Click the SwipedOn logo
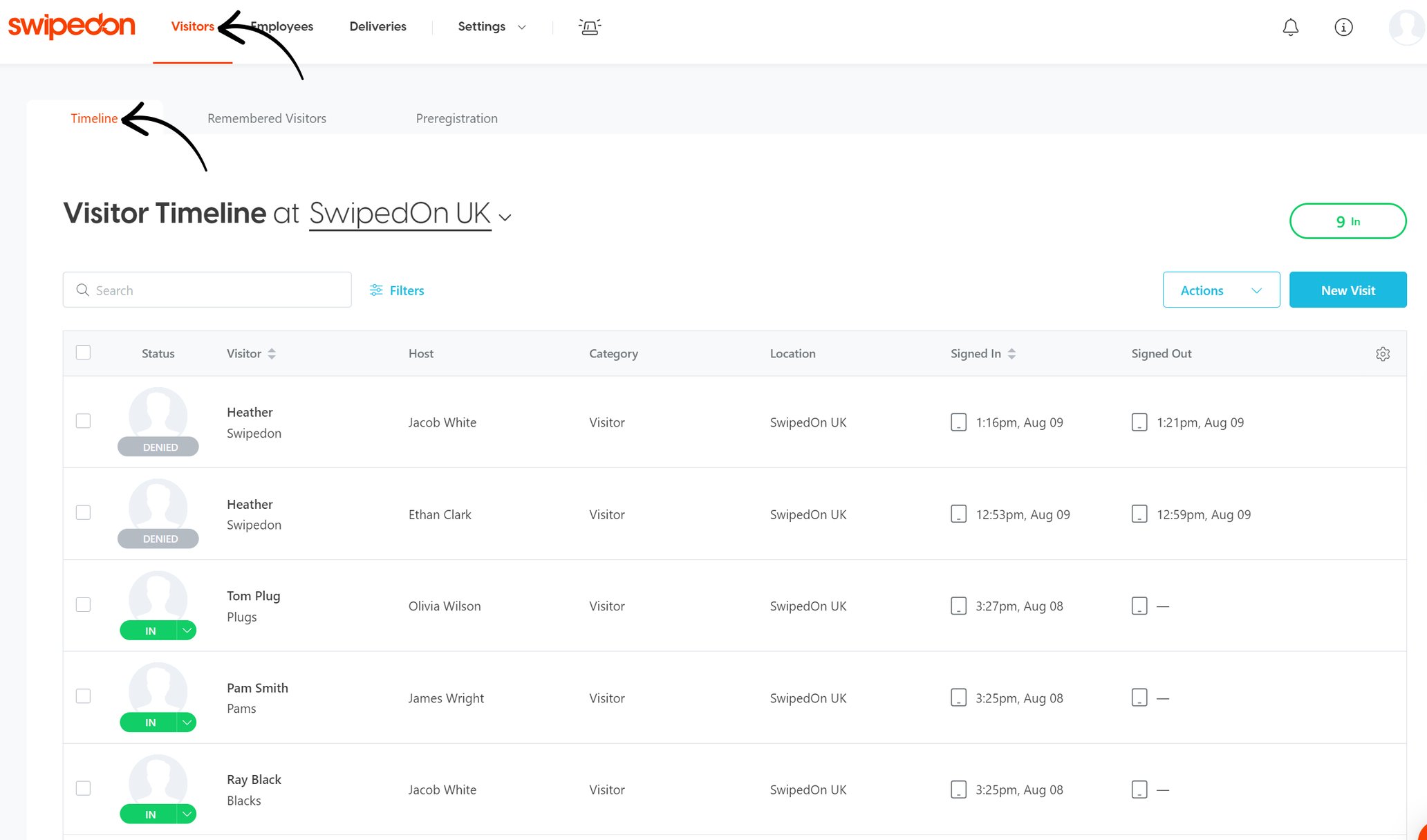 [x=71, y=26]
